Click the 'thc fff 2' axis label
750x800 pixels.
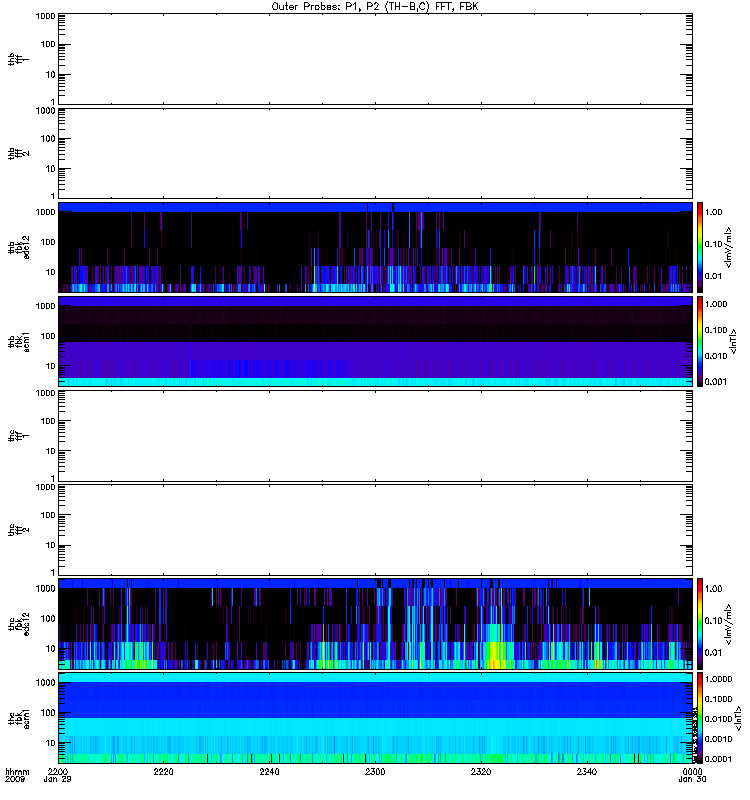tap(18, 530)
